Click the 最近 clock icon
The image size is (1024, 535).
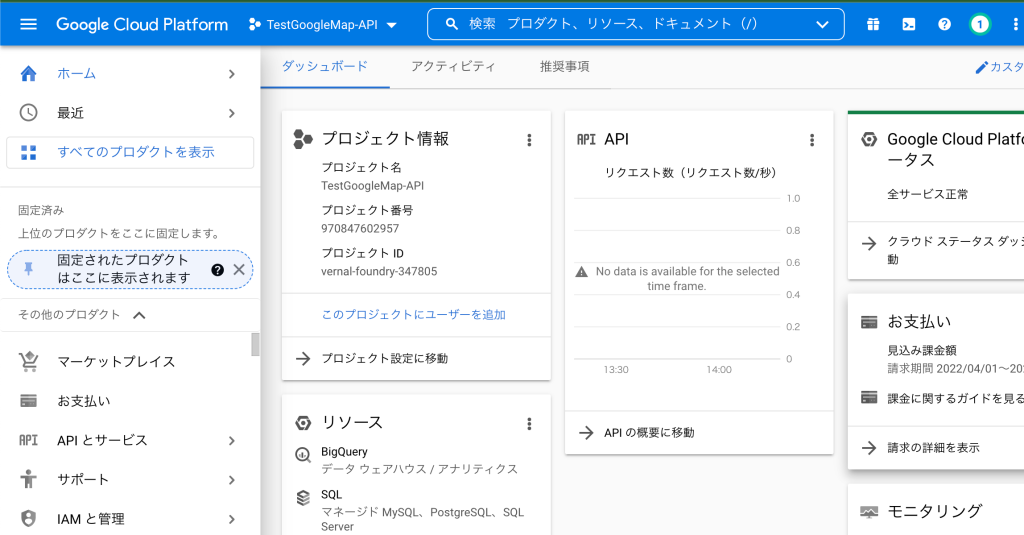click(28, 112)
